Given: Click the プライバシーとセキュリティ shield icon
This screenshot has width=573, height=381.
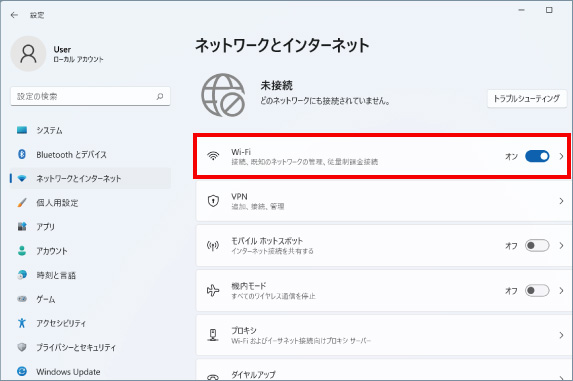Looking at the screenshot, I should (x=22, y=347).
